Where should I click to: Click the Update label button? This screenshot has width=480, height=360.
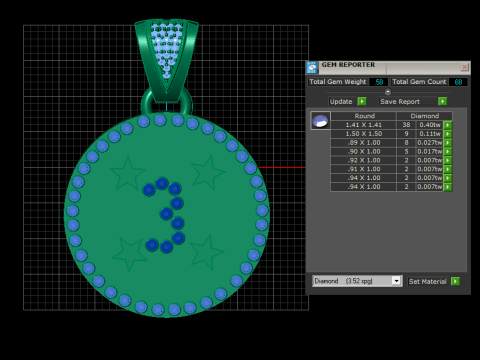[341, 101]
